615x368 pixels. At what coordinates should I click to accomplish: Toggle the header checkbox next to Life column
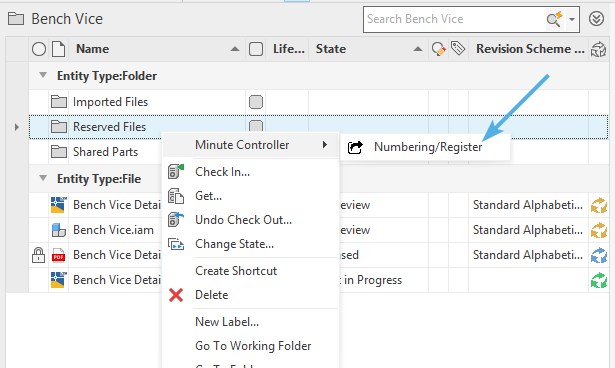[x=256, y=49]
